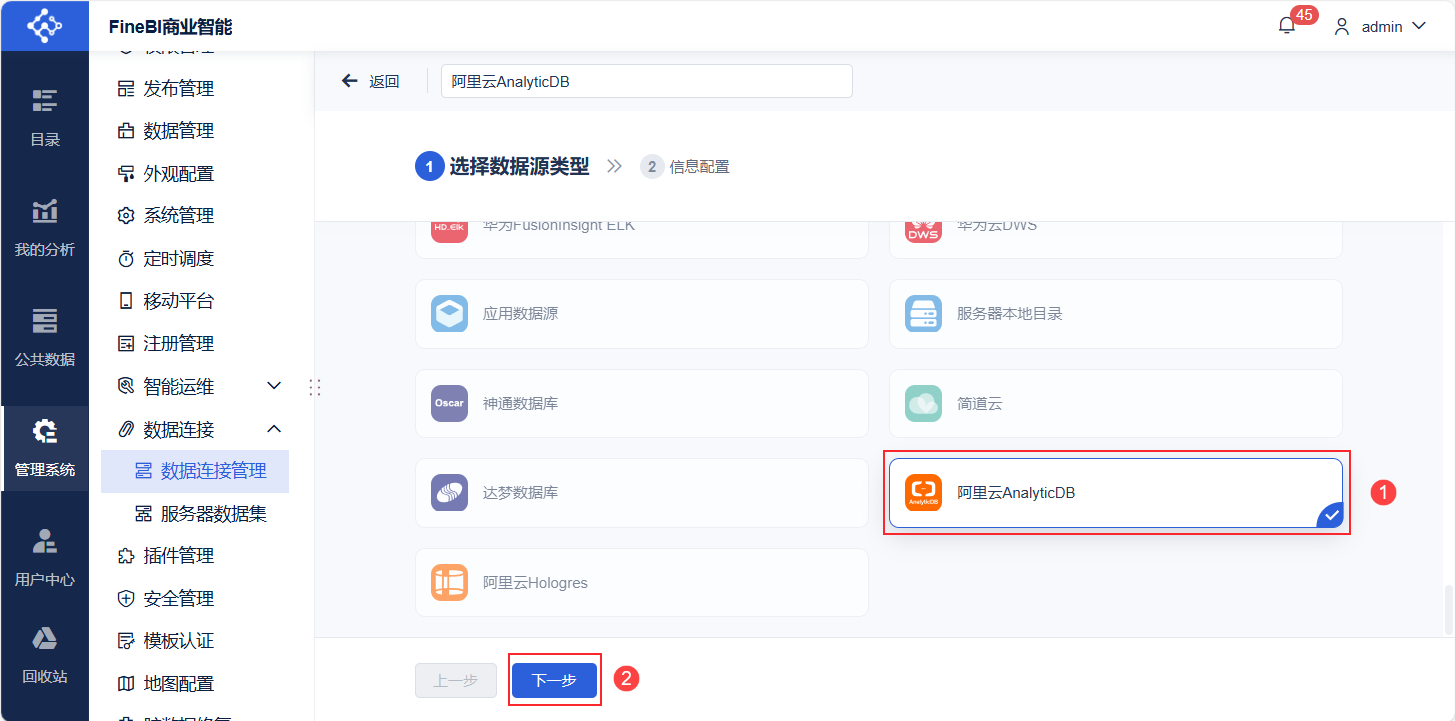This screenshot has height=721, width=1455.
Task: Click the FineBI logo icon
Action: pos(44,25)
